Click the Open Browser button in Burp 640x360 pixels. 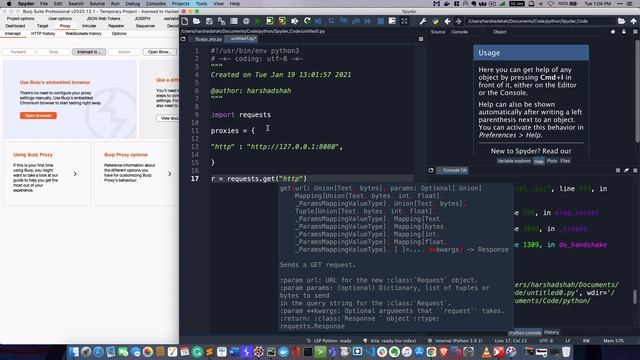[x=160, y=52]
